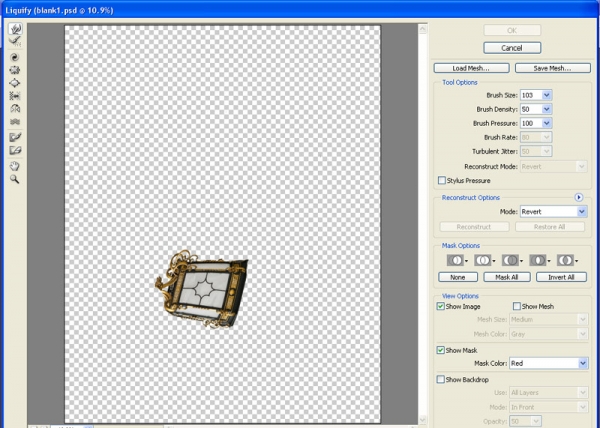Toggle Show Mask checkbox
This screenshot has width=600, height=428.
pos(441,350)
